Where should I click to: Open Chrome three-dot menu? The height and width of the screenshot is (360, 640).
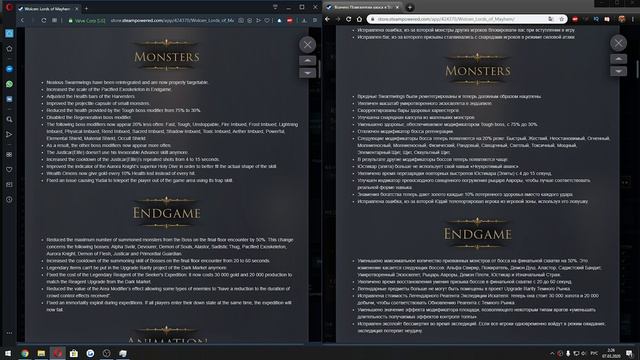coord(633,19)
